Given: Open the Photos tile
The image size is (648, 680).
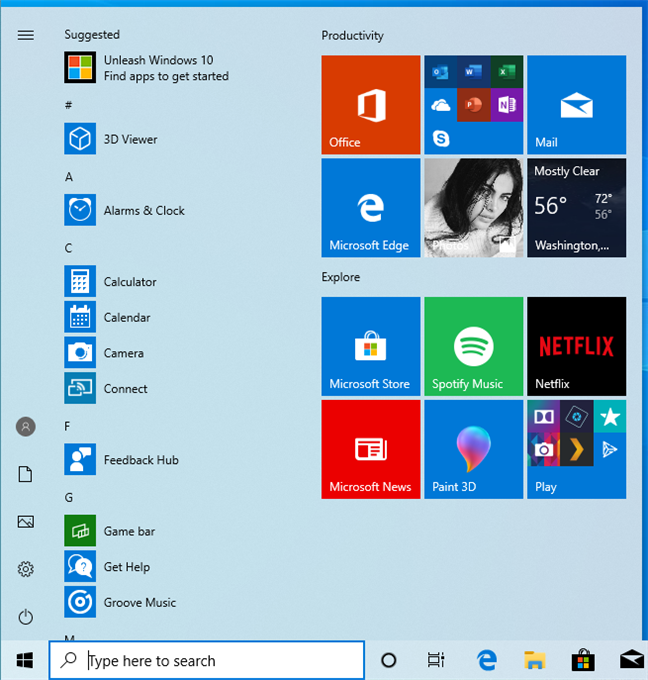Looking at the screenshot, I should pyautogui.click(x=474, y=208).
